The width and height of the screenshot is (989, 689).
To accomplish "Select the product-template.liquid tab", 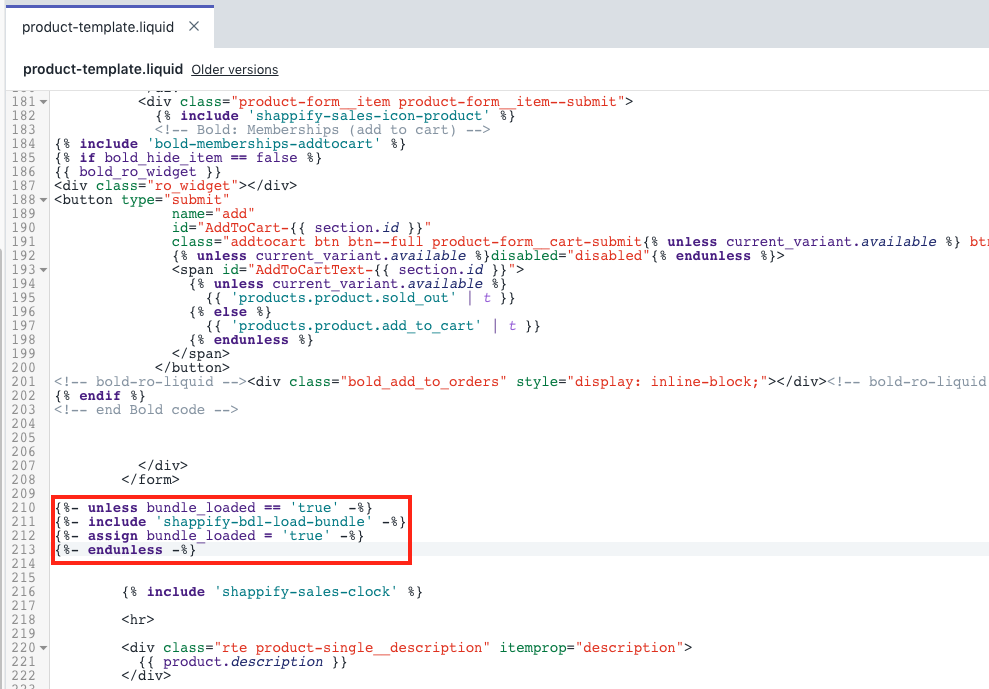I will [110, 27].
